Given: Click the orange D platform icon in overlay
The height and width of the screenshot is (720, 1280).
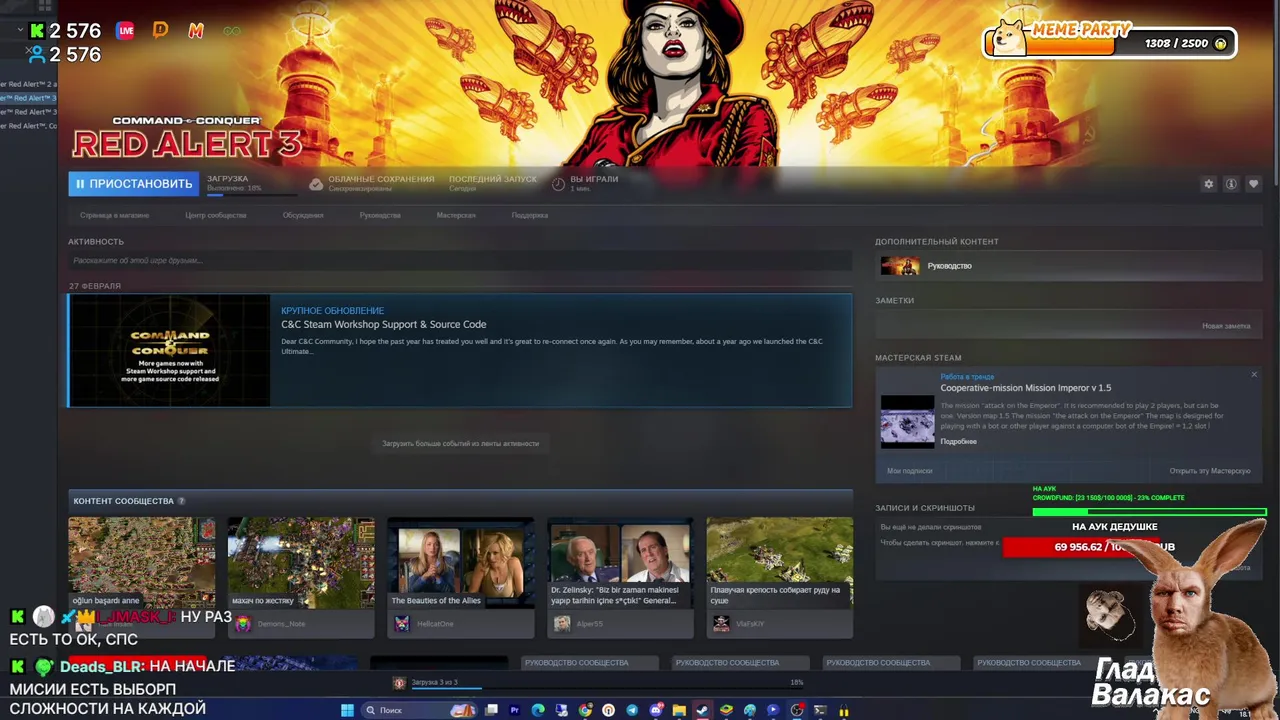Looking at the screenshot, I should 160,31.
